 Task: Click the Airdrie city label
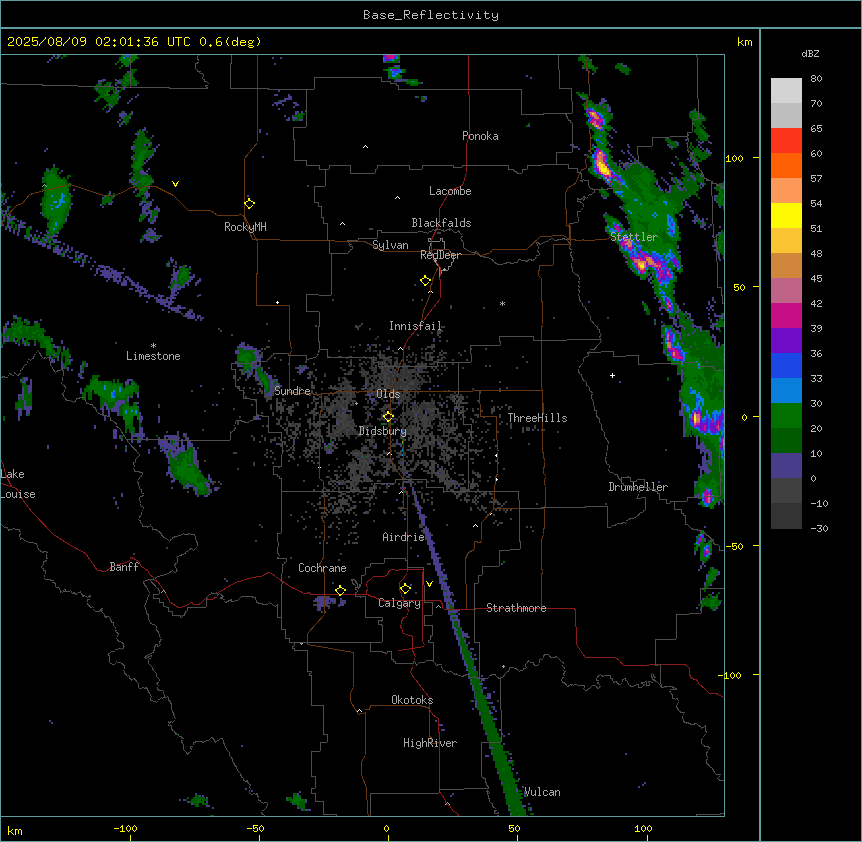point(404,537)
